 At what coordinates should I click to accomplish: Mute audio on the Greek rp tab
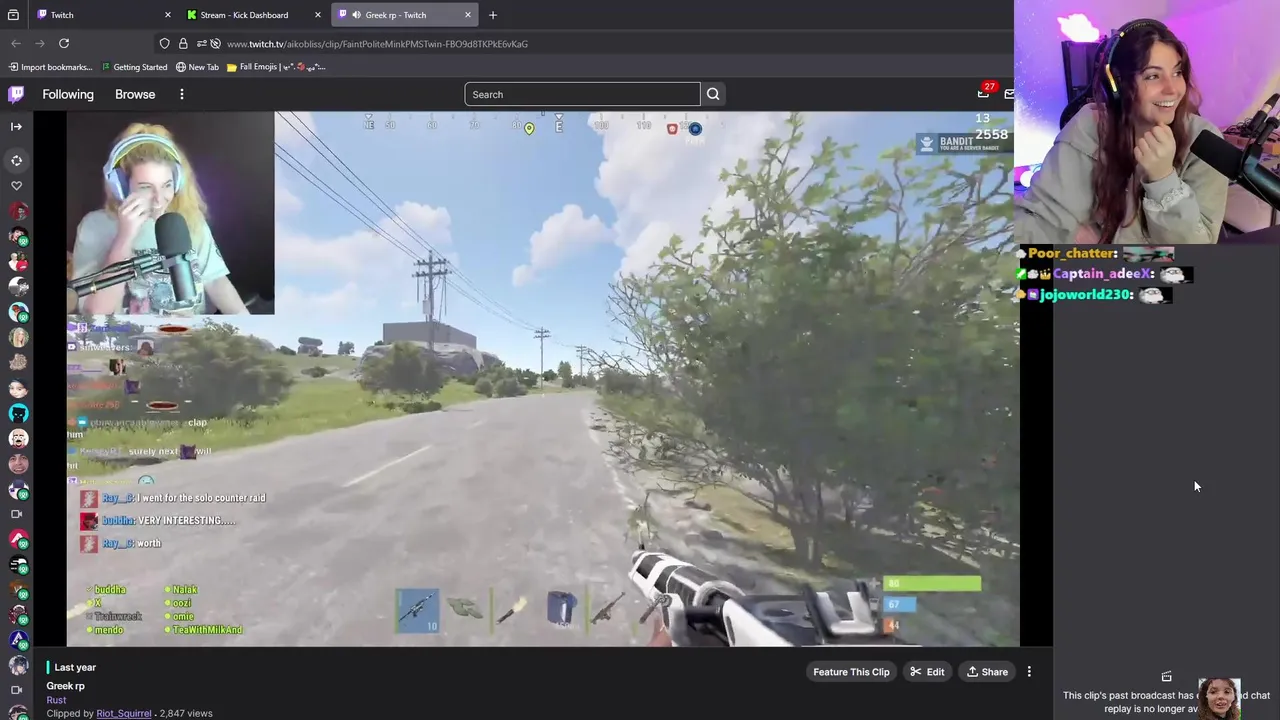click(357, 15)
